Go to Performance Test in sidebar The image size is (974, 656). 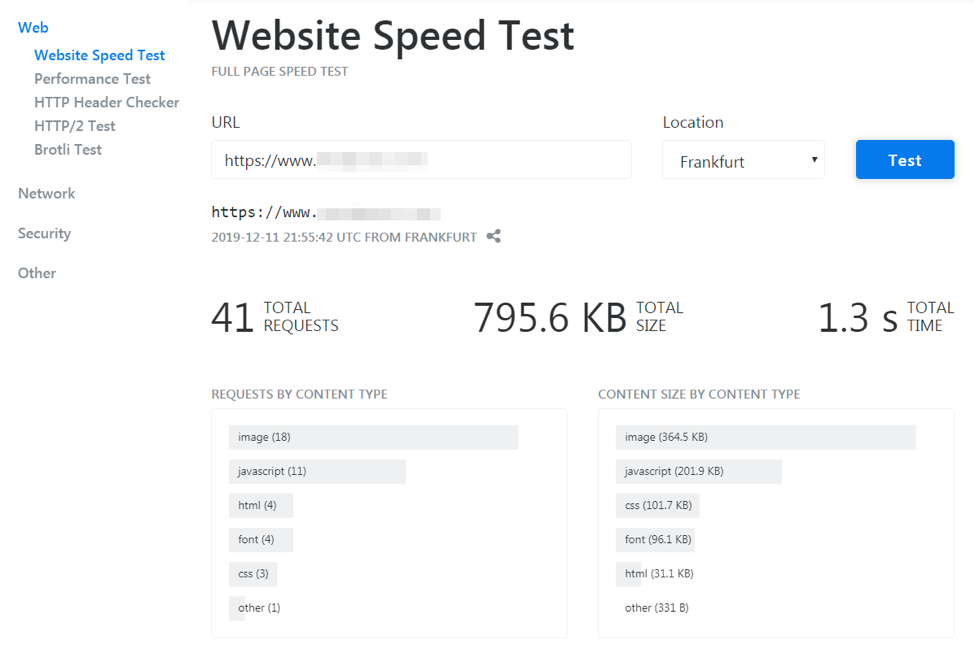(92, 79)
